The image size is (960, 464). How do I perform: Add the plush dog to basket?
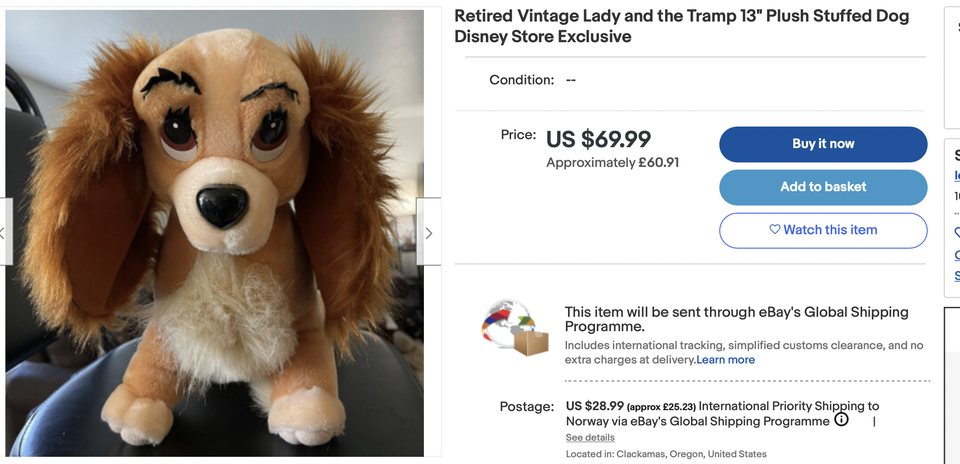(x=823, y=187)
